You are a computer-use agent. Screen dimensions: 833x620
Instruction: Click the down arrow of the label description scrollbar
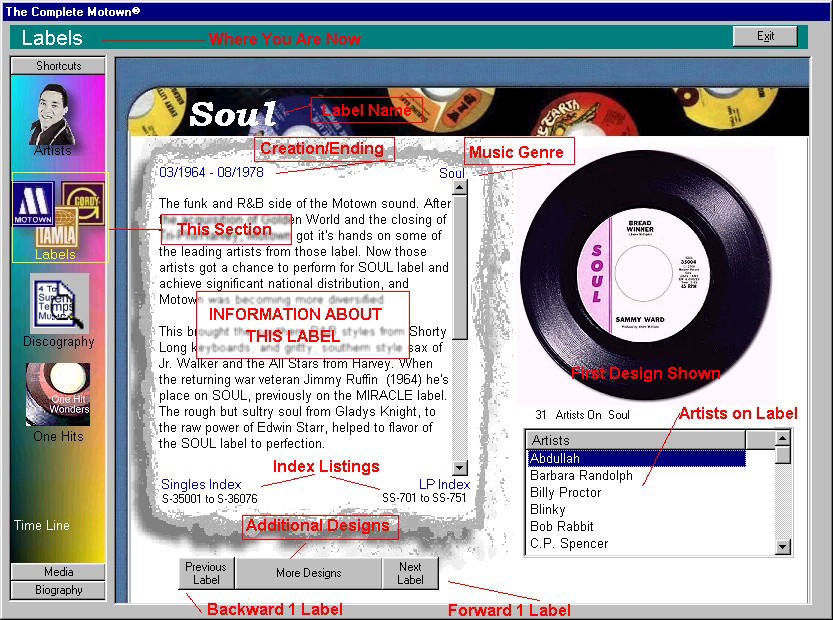[460, 468]
